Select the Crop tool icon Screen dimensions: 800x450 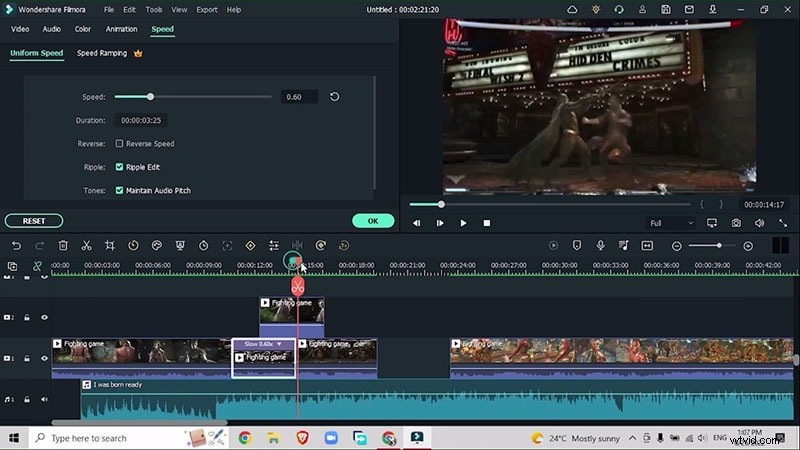(x=109, y=245)
